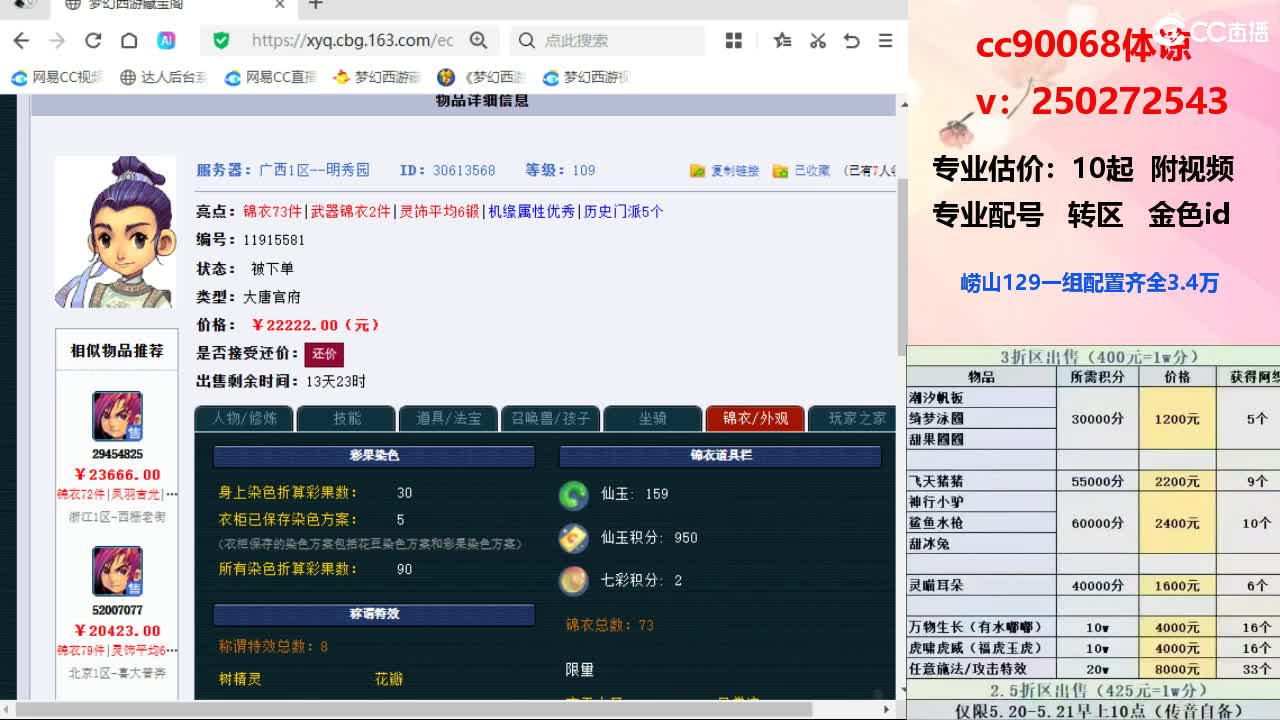Click the server name 广西1区--明秀园
This screenshot has height=720, width=1280.
tap(314, 171)
